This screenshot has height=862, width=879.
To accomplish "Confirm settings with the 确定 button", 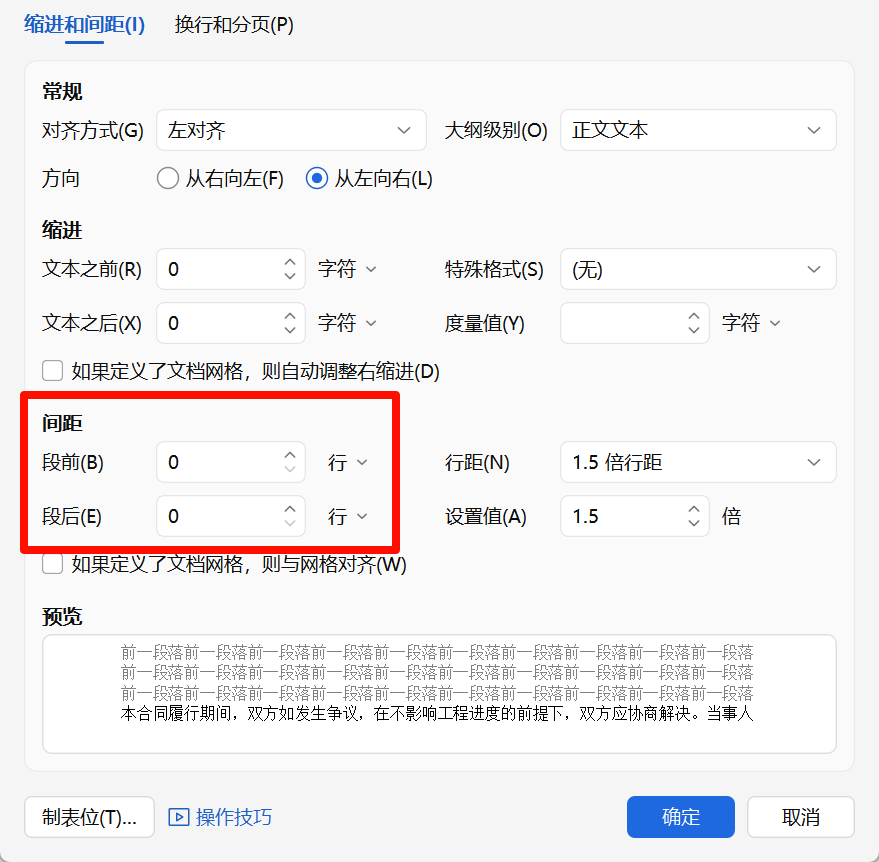I will [x=680, y=817].
